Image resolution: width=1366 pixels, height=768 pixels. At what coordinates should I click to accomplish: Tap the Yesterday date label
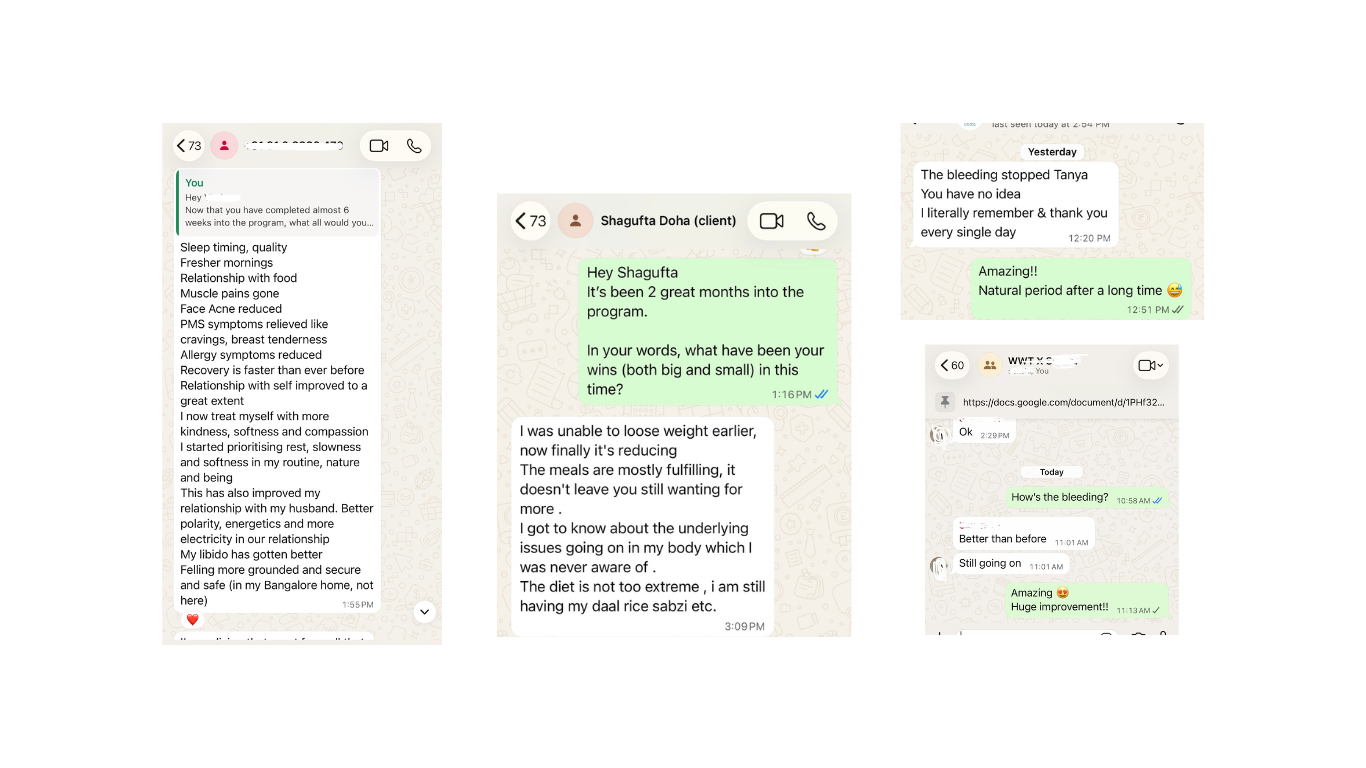1052,152
